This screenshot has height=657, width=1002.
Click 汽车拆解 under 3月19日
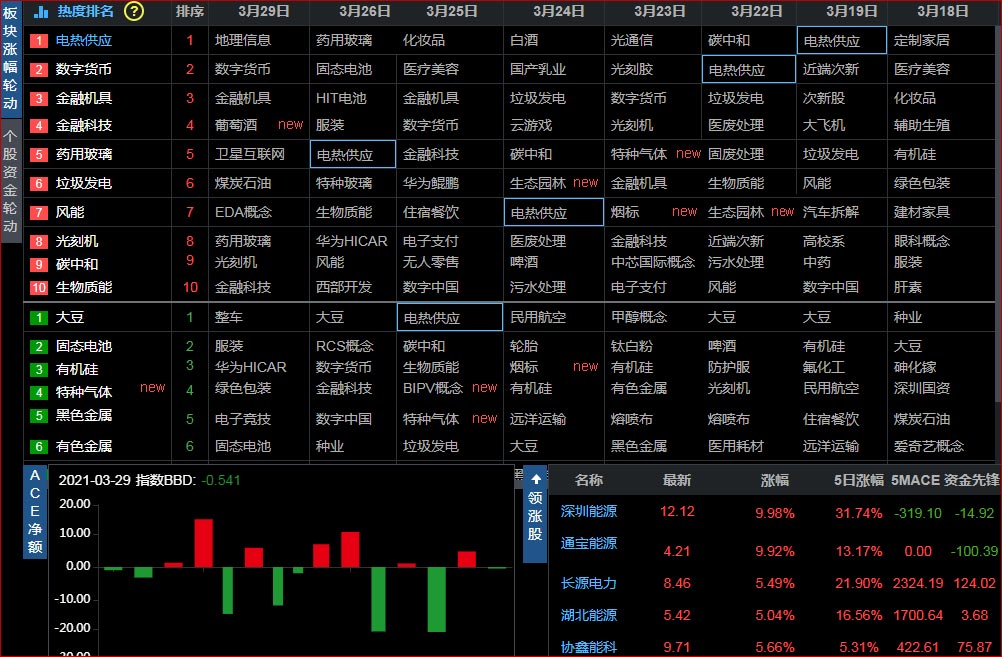click(831, 212)
